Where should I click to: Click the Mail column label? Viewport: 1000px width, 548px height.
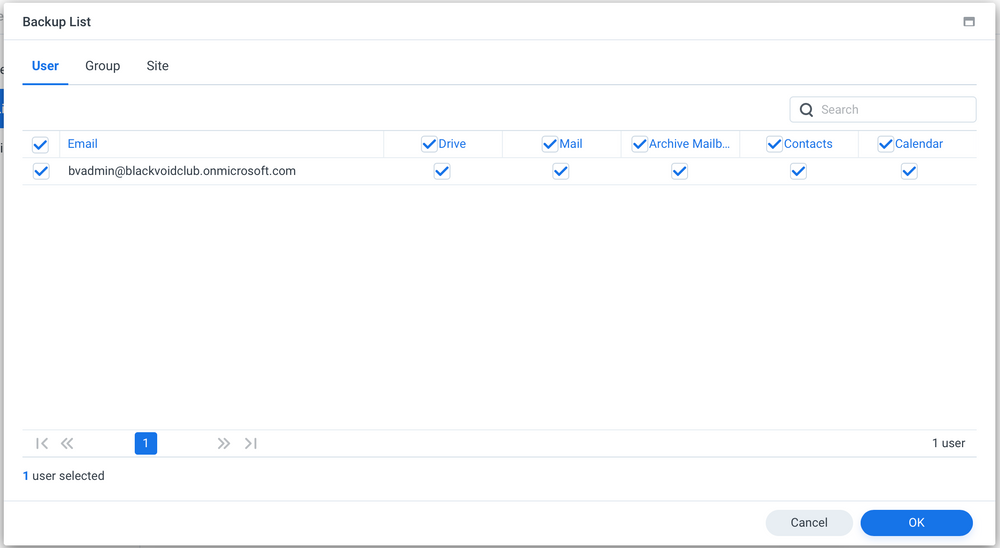[x=571, y=144]
